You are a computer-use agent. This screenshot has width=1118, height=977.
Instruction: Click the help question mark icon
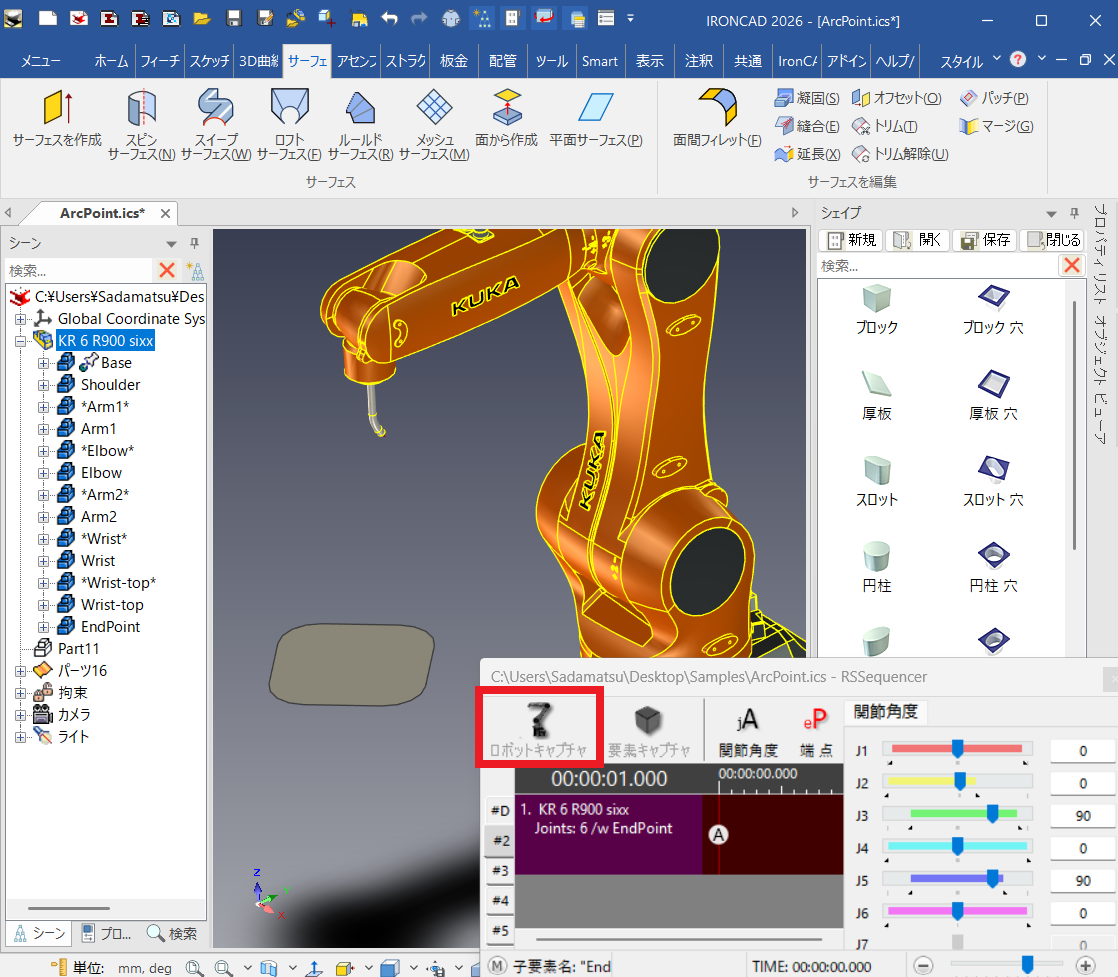(1018, 59)
